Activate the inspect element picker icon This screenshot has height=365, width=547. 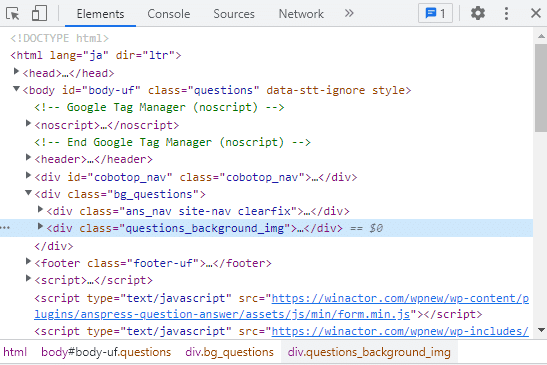coord(13,14)
